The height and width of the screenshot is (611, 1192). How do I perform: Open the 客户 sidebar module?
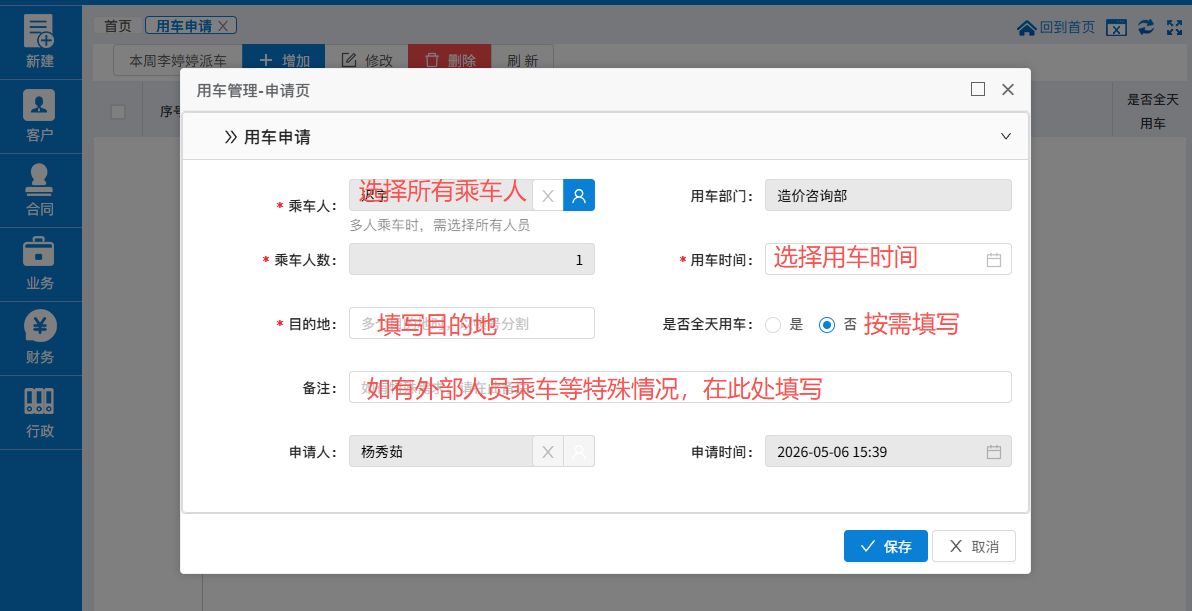pyautogui.click(x=40, y=116)
